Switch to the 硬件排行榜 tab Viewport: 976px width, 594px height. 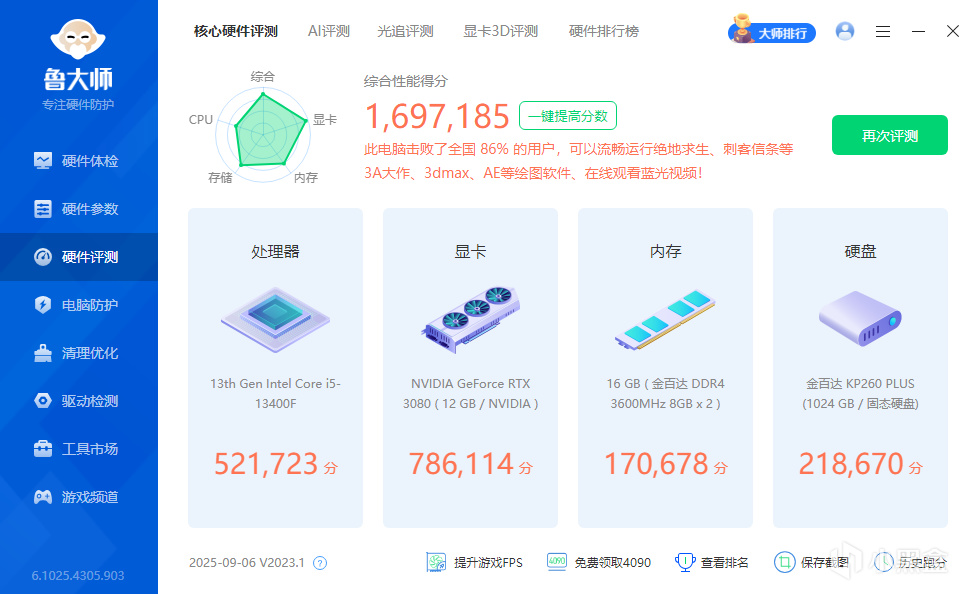tap(604, 31)
